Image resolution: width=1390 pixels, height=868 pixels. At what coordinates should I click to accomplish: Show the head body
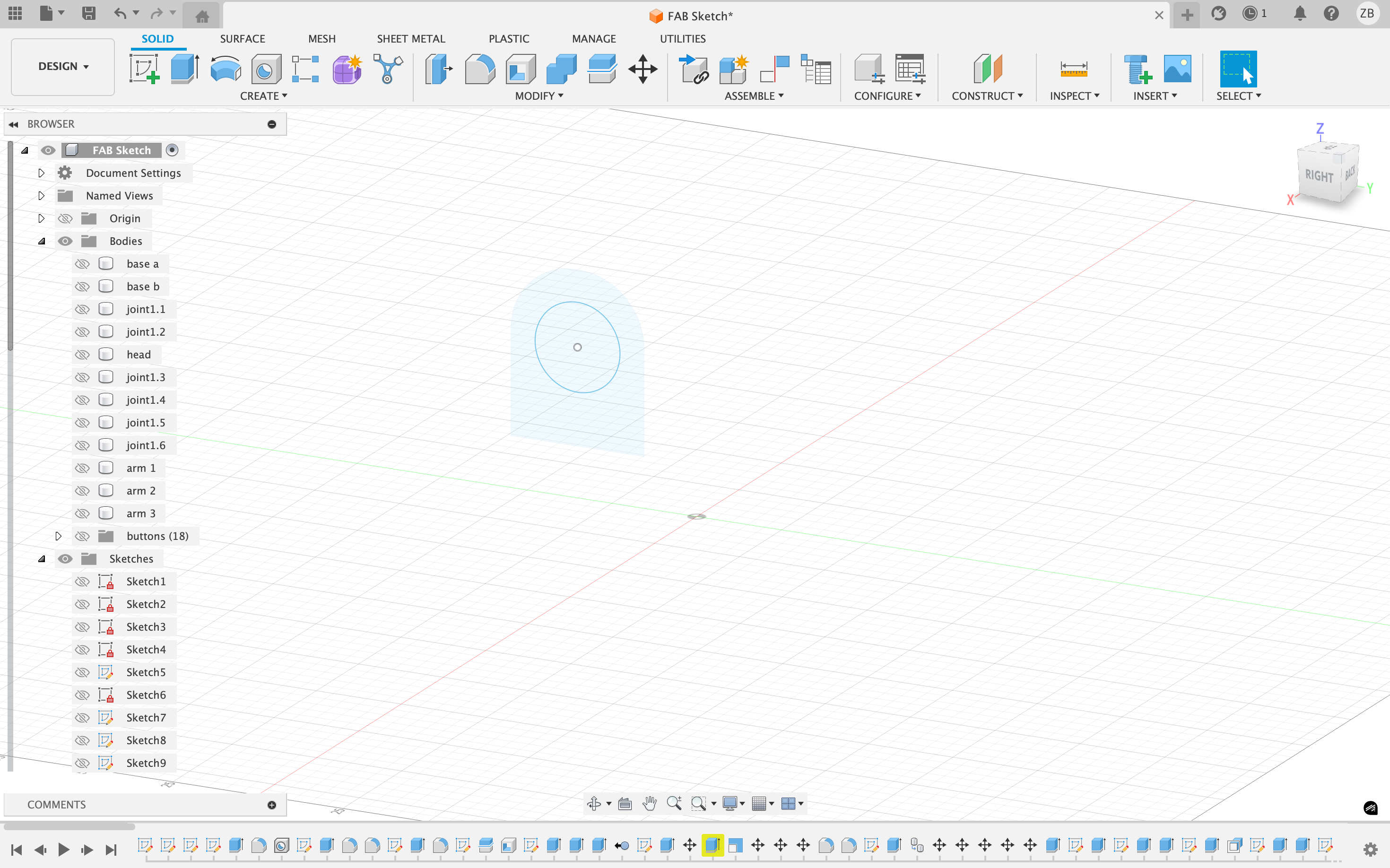(83, 355)
